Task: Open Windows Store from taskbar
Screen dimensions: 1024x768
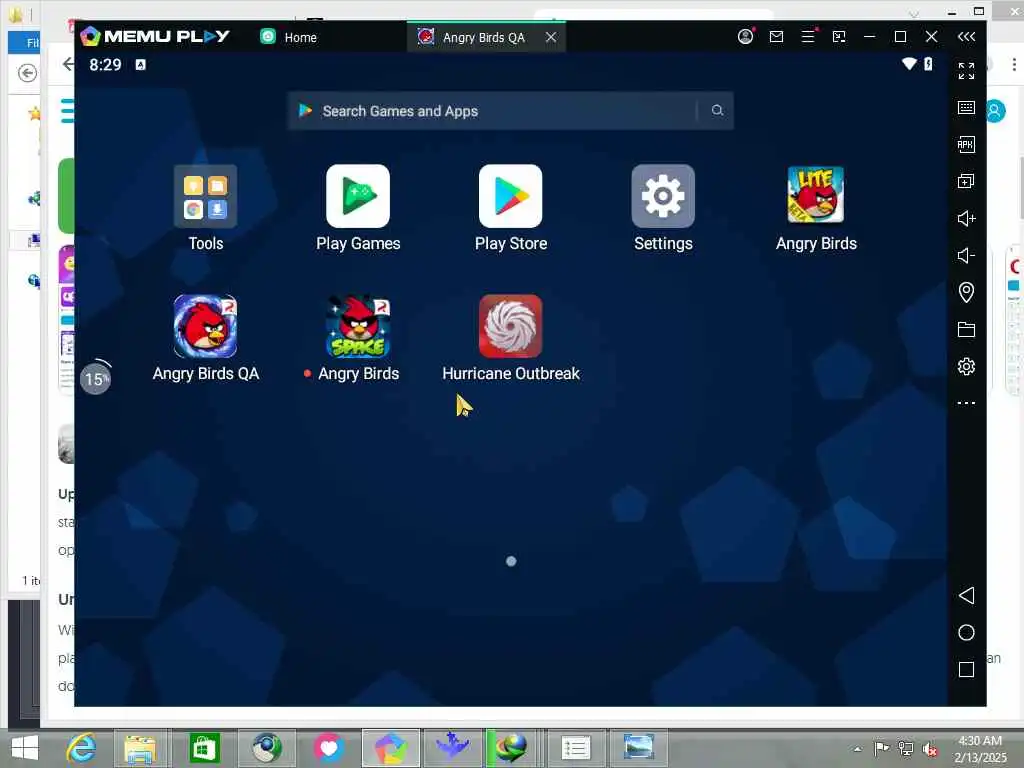Action: click(204, 748)
